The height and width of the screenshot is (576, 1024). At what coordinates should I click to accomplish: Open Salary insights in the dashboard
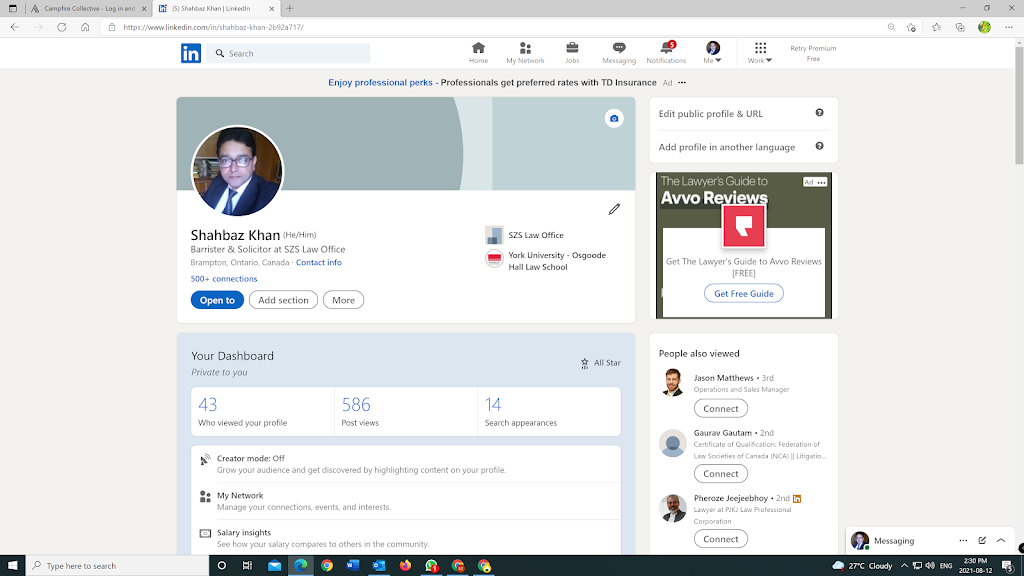(x=406, y=538)
